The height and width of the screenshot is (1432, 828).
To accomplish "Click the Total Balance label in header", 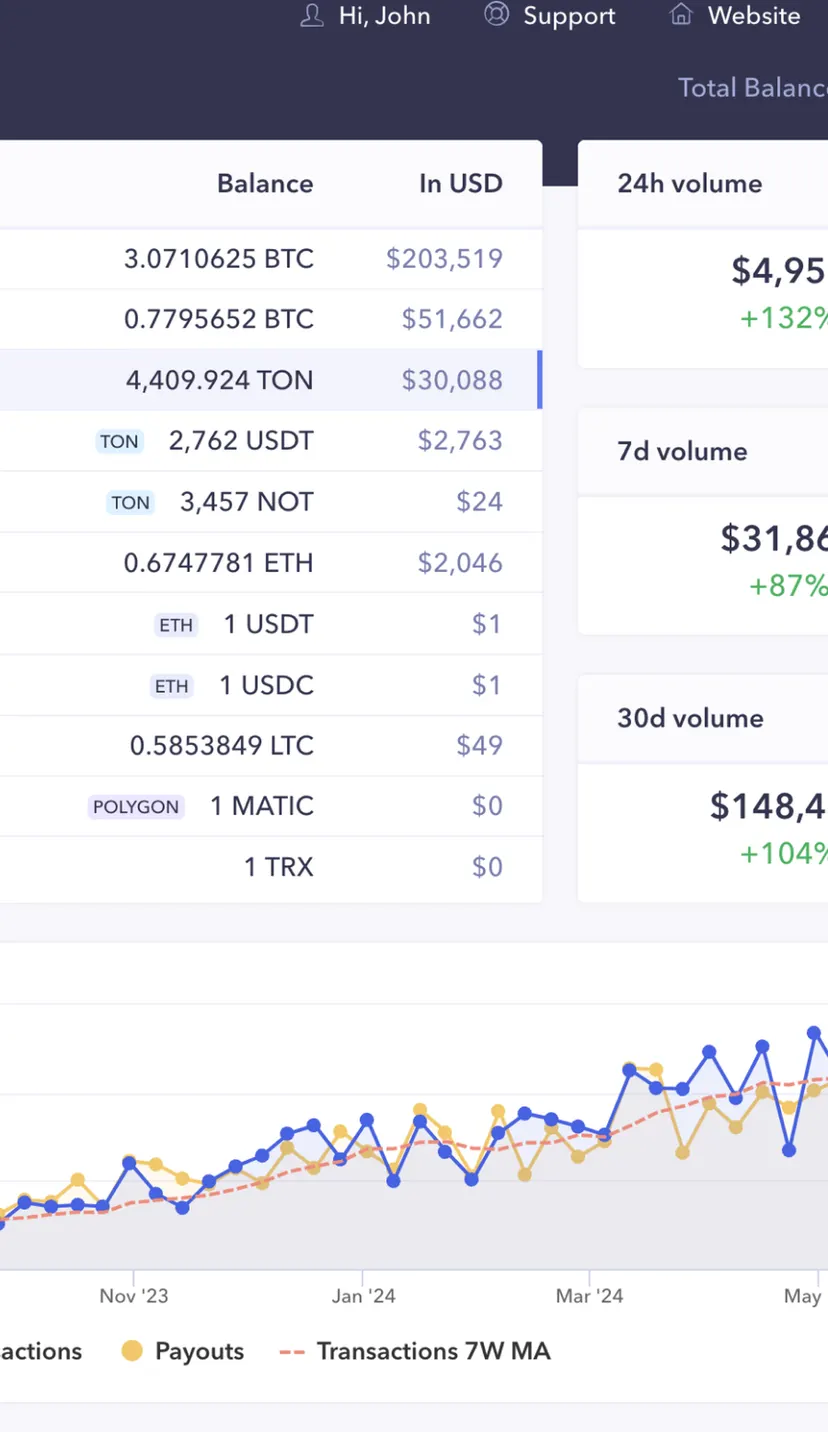I will [x=753, y=88].
